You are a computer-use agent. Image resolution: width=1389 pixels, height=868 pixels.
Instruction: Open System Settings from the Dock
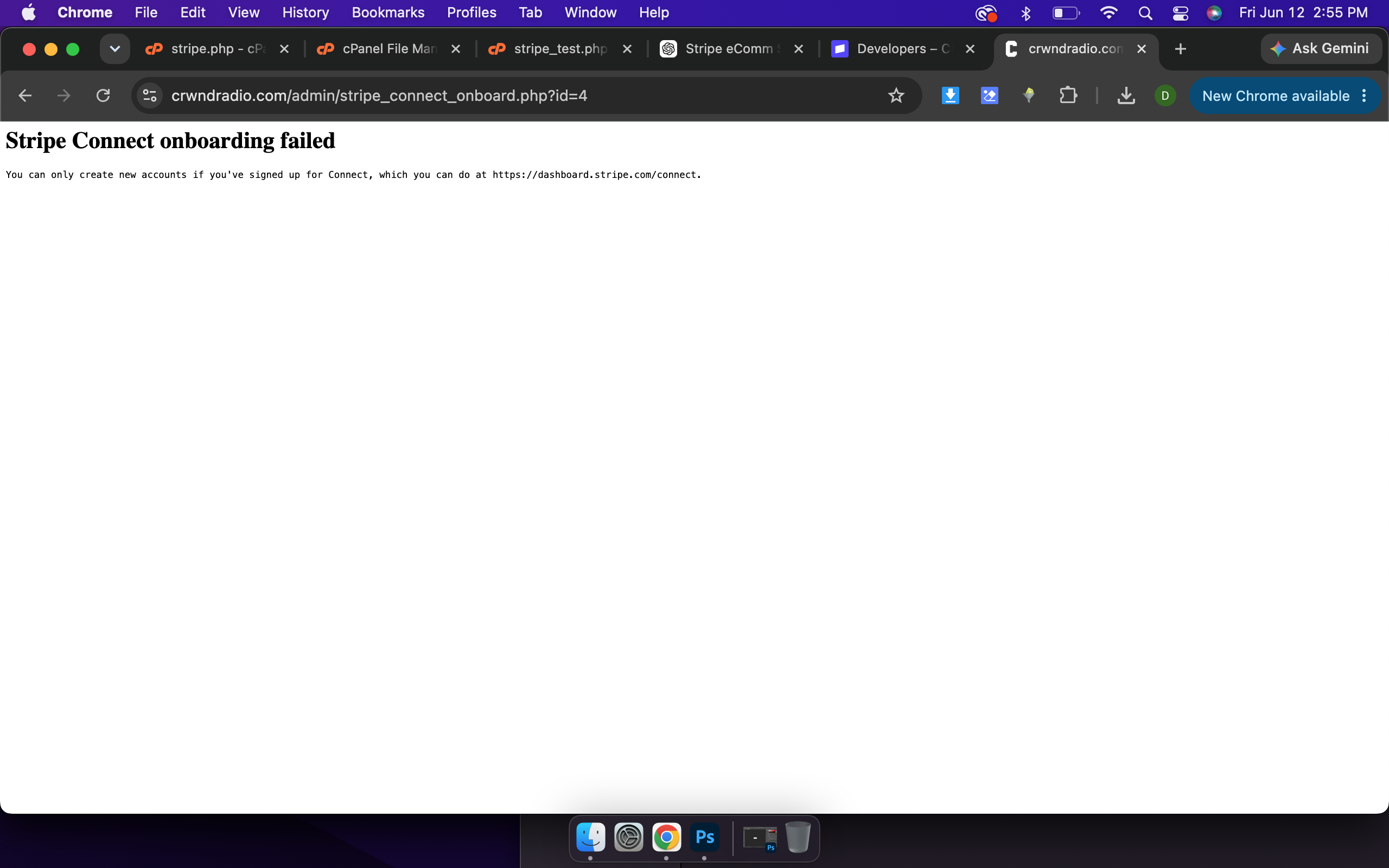pos(628,838)
